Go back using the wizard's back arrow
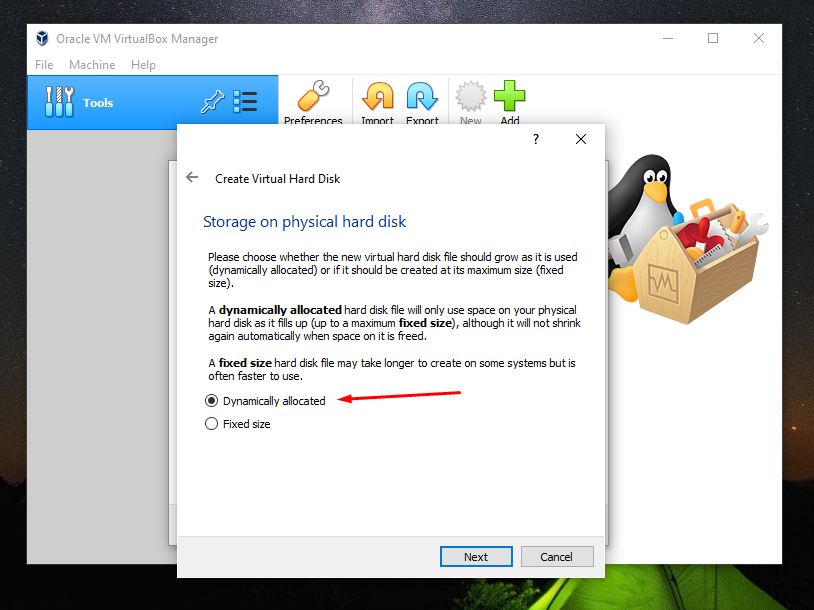 pos(192,178)
